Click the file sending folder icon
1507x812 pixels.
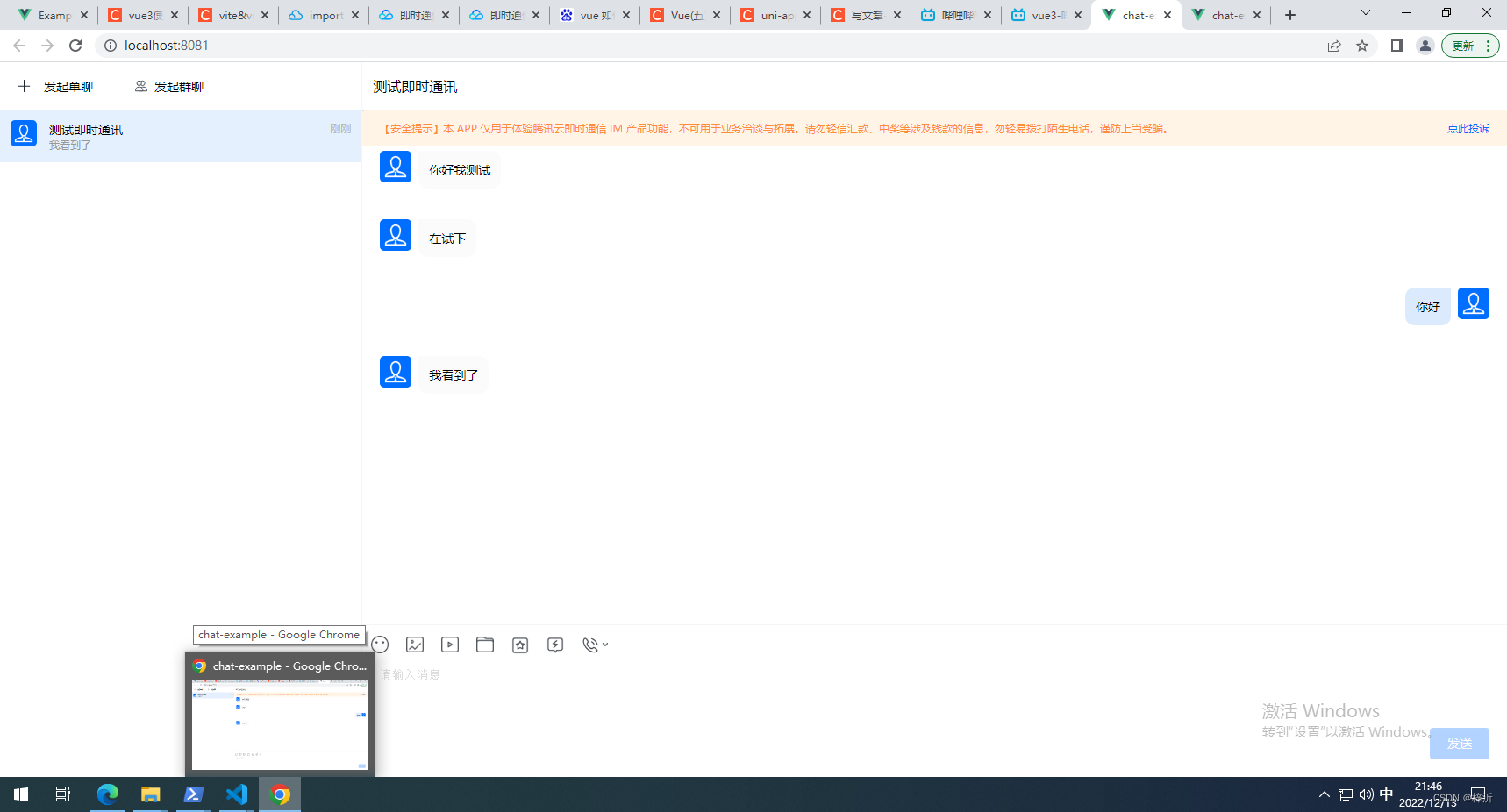[485, 645]
